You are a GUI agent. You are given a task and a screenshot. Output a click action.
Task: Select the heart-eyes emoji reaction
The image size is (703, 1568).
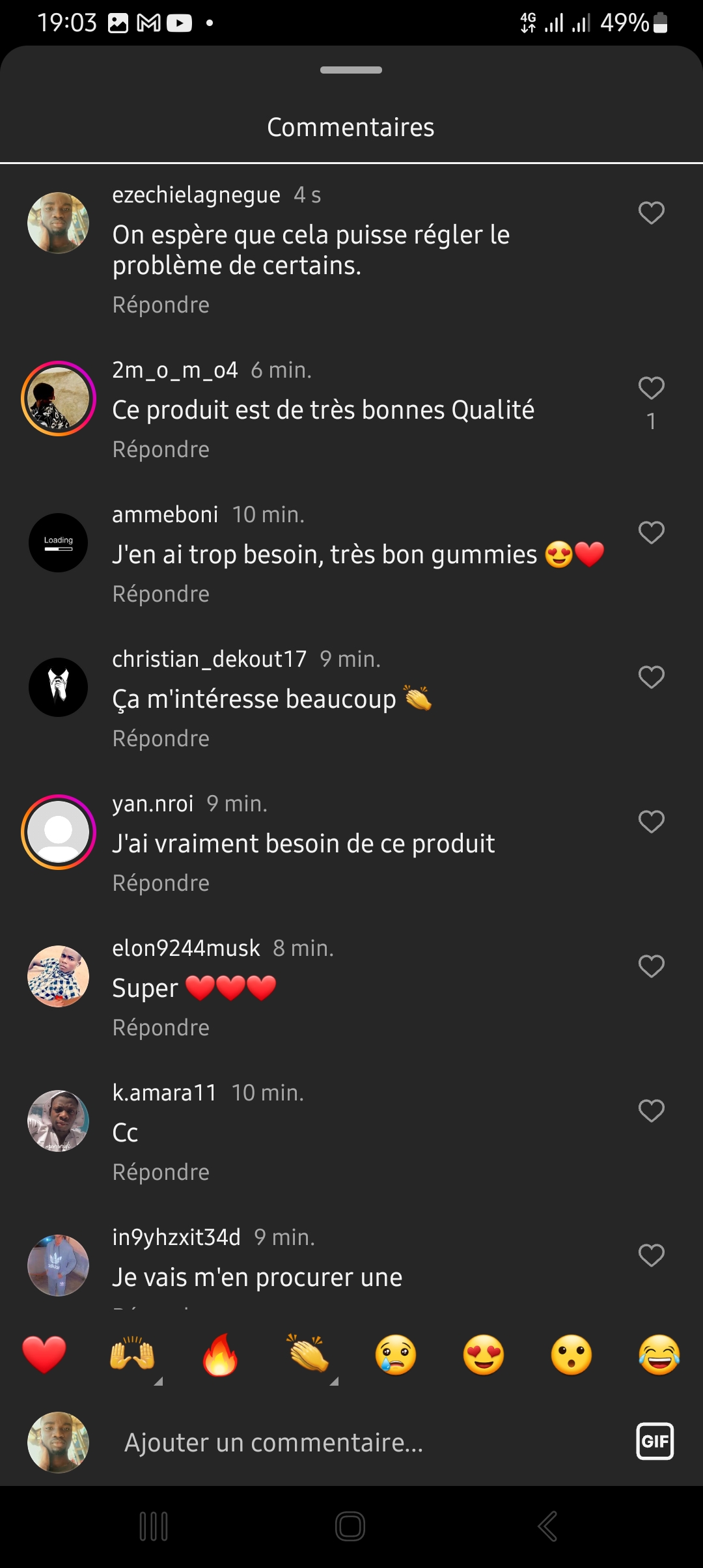pos(484,1354)
